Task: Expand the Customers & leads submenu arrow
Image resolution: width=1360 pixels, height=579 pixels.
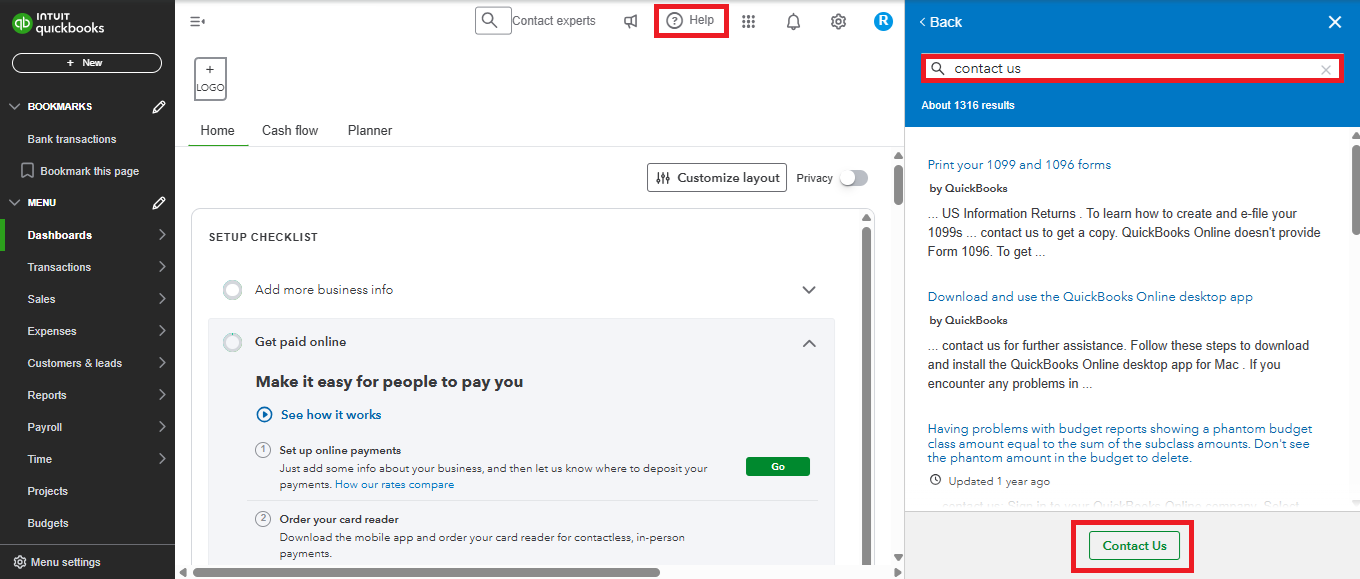Action: (x=162, y=363)
